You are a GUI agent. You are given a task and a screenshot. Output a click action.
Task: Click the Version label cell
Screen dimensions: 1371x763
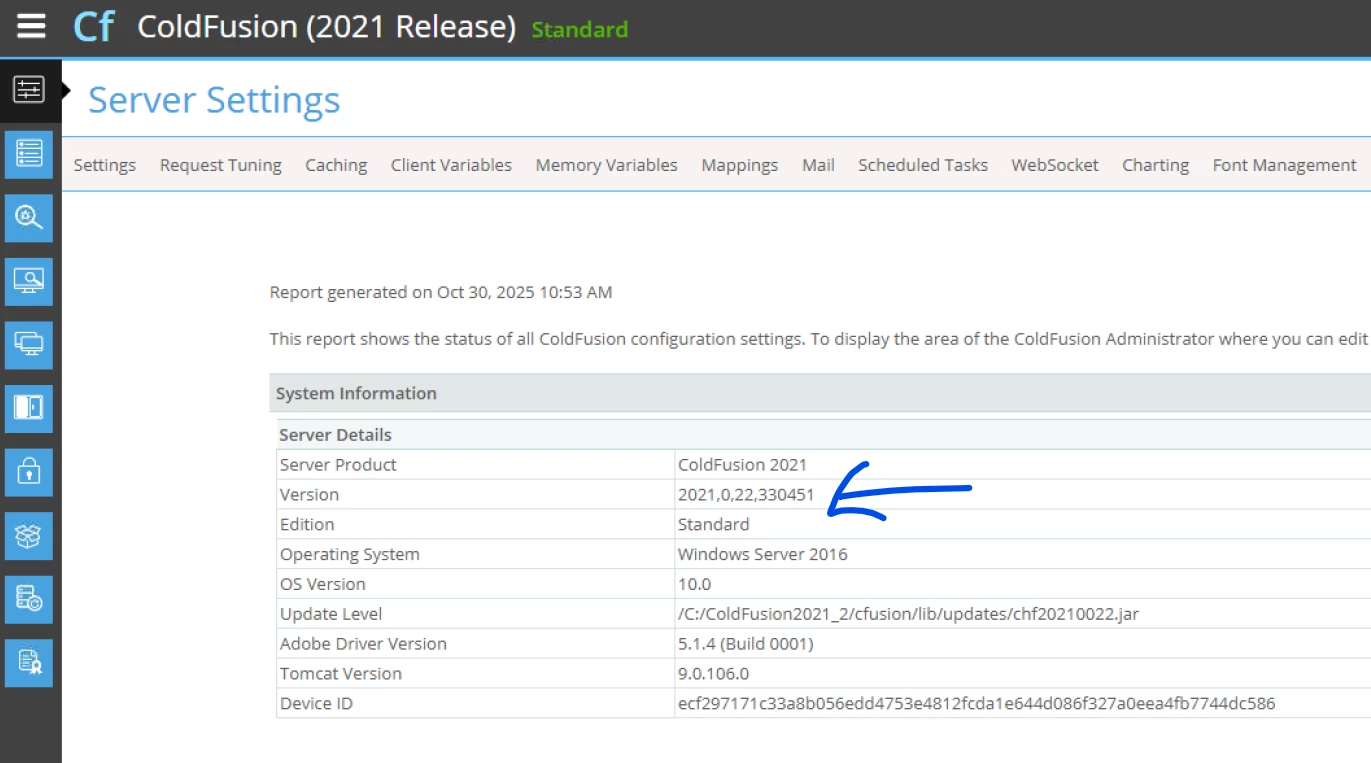[x=477, y=494]
